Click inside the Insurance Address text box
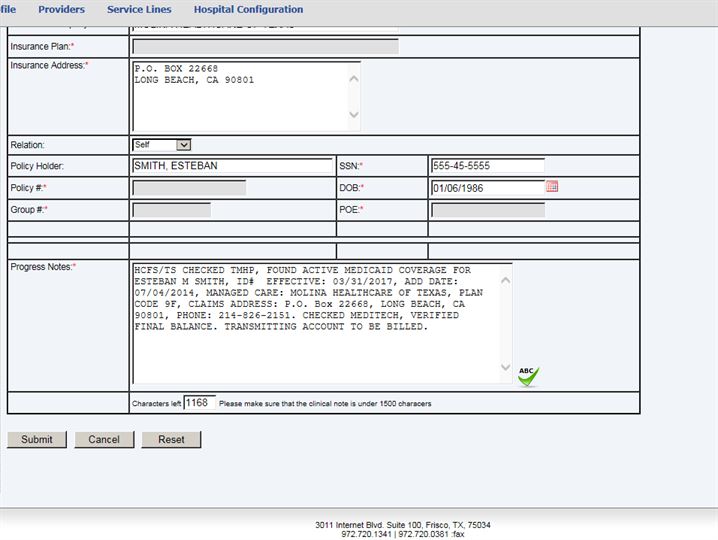718x540 pixels. pos(240,95)
